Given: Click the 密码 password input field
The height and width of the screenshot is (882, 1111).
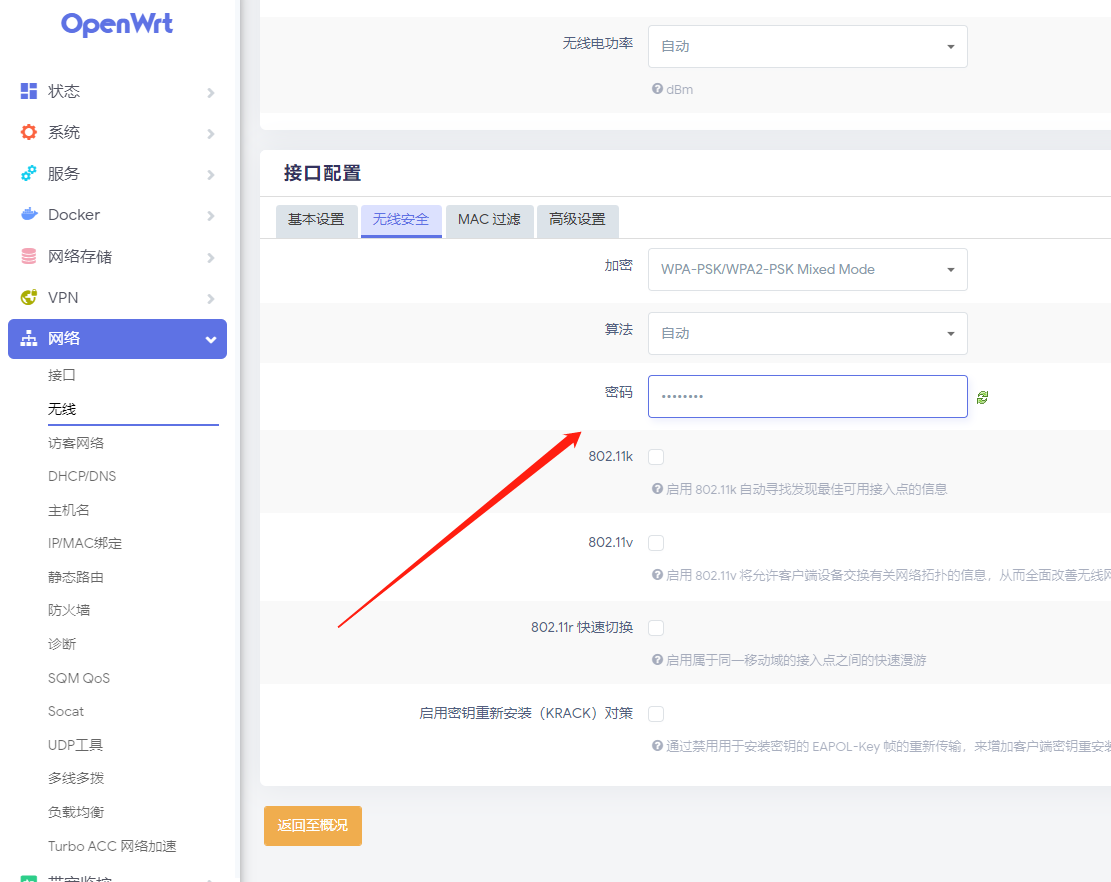Looking at the screenshot, I should (807, 396).
